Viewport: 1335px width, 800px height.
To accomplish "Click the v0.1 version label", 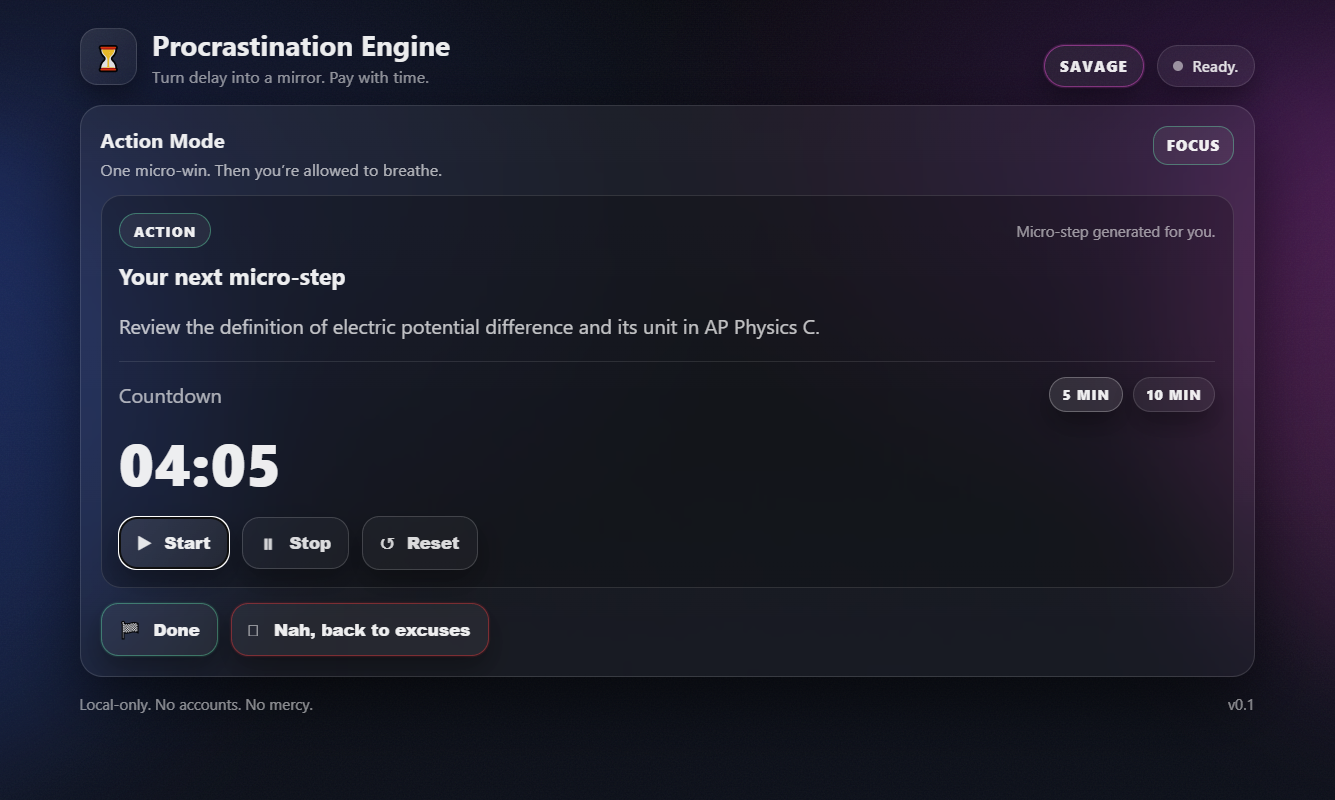I will pos(1240,704).
